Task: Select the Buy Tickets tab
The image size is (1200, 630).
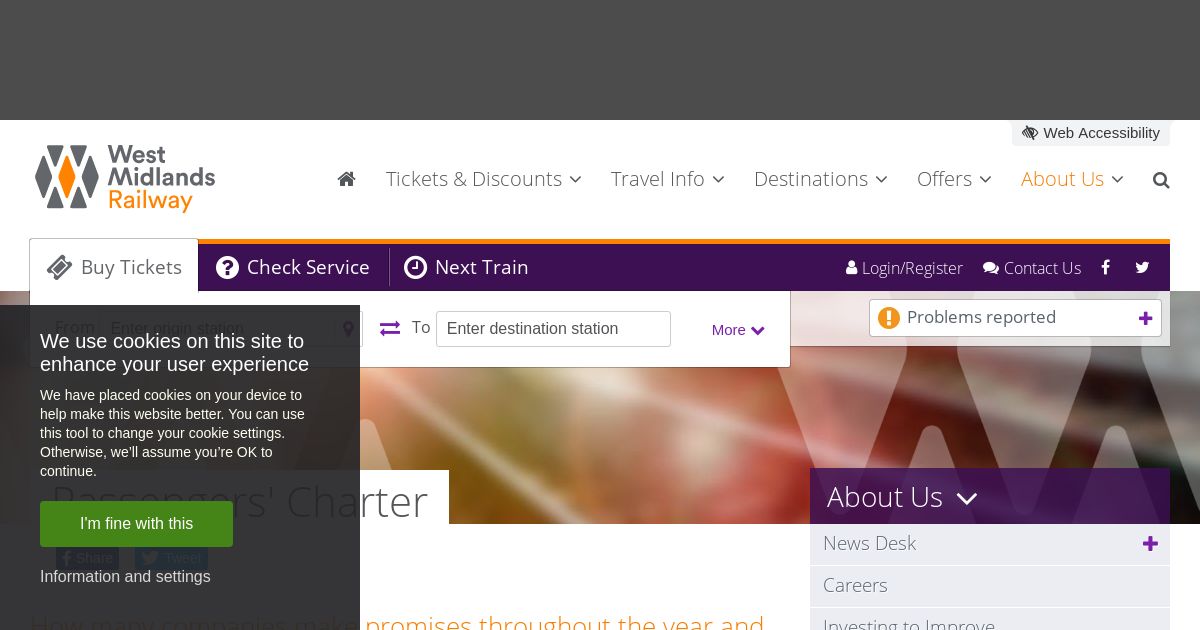Action: [114, 267]
